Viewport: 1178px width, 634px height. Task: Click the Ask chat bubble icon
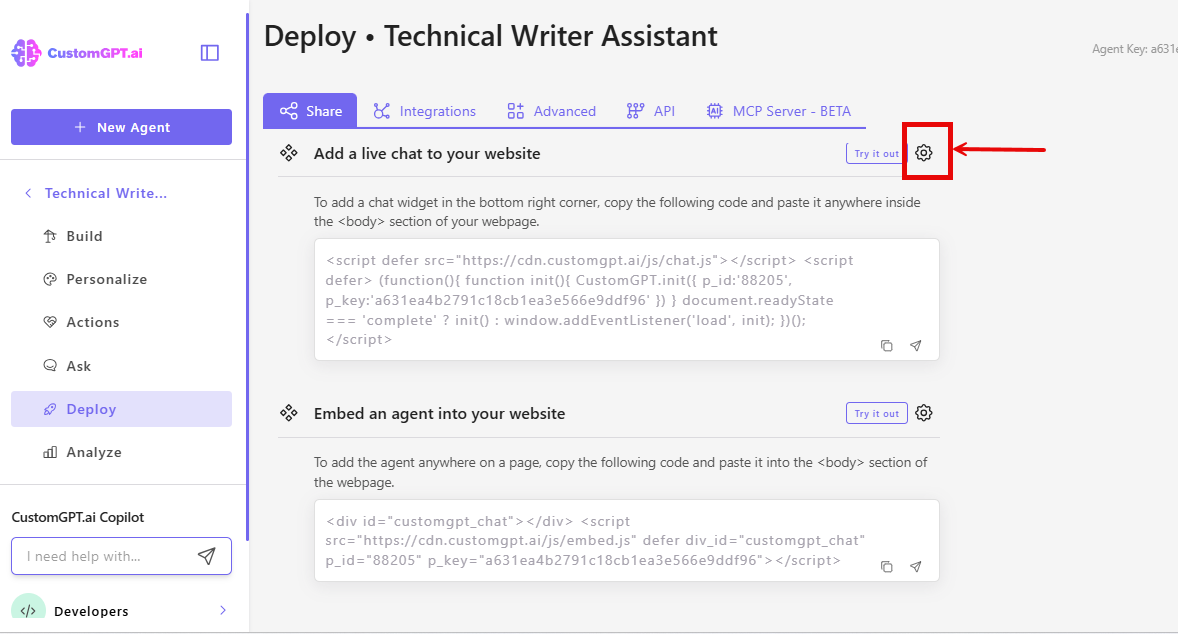point(50,366)
